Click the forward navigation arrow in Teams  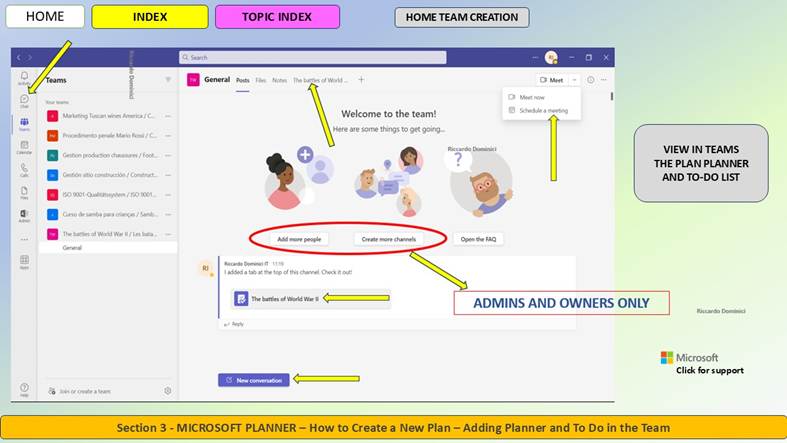(x=30, y=58)
